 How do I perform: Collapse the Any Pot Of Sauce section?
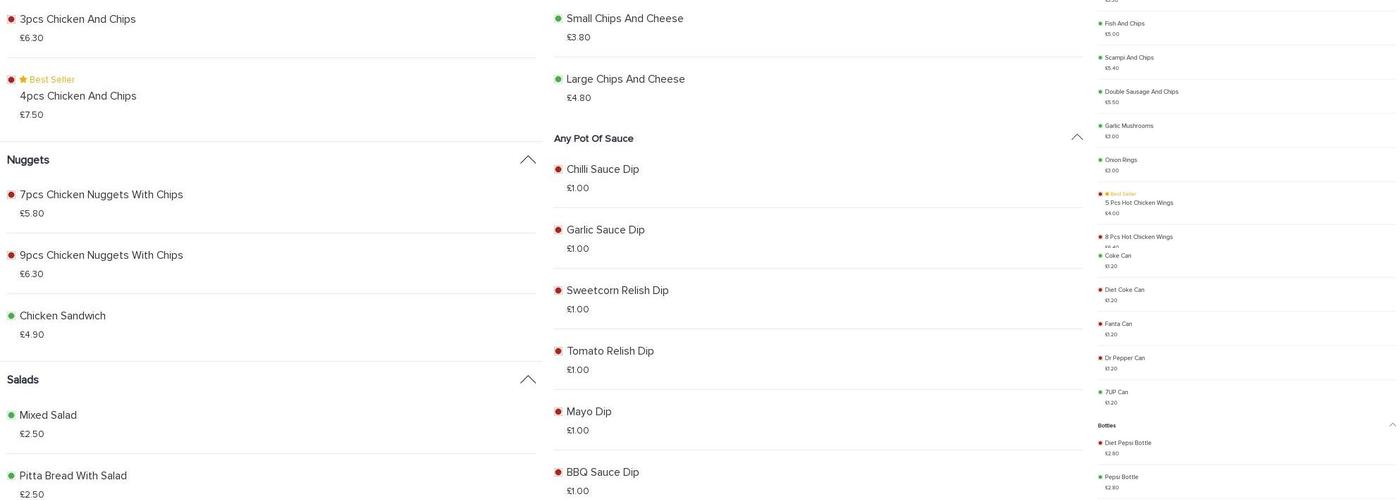[x=1077, y=138]
